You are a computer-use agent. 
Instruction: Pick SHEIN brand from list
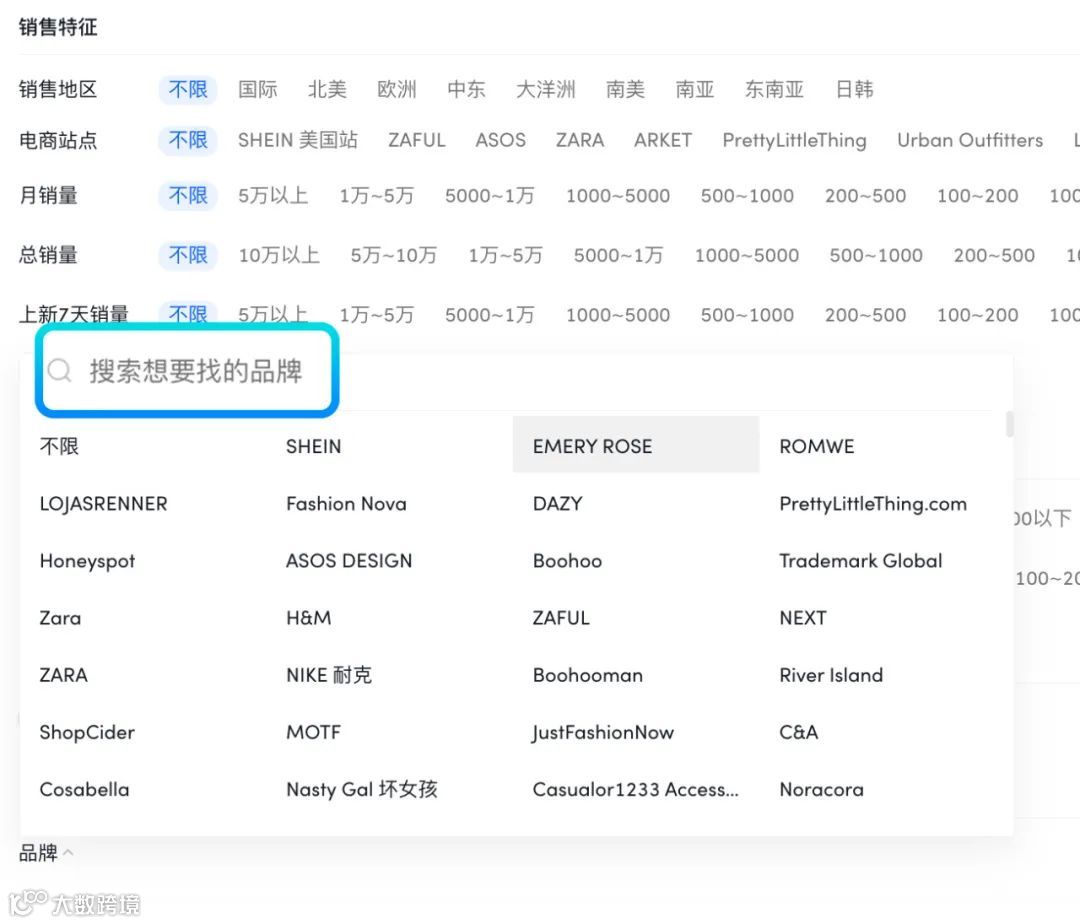coord(313,446)
